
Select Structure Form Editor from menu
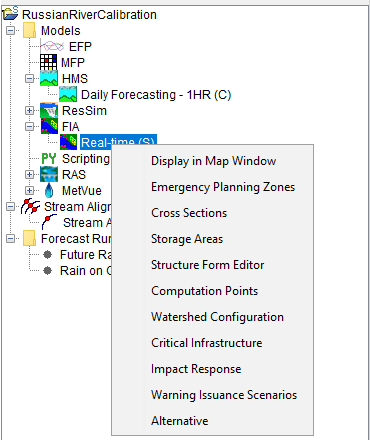(207, 265)
